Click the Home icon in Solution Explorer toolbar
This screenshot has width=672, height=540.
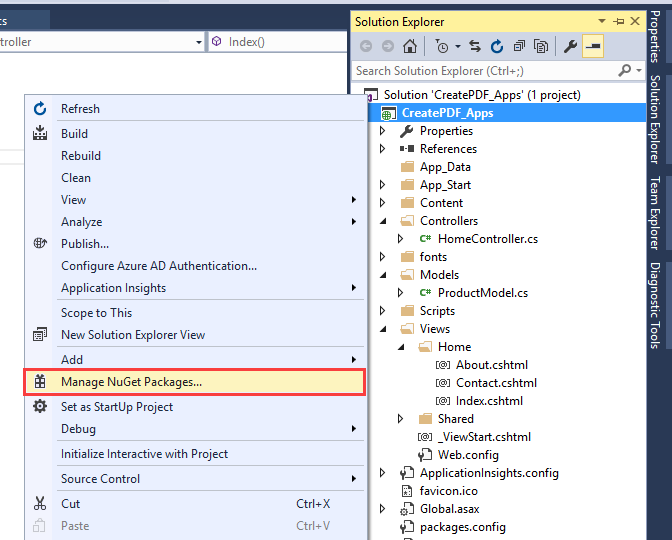tap(410, 46)
